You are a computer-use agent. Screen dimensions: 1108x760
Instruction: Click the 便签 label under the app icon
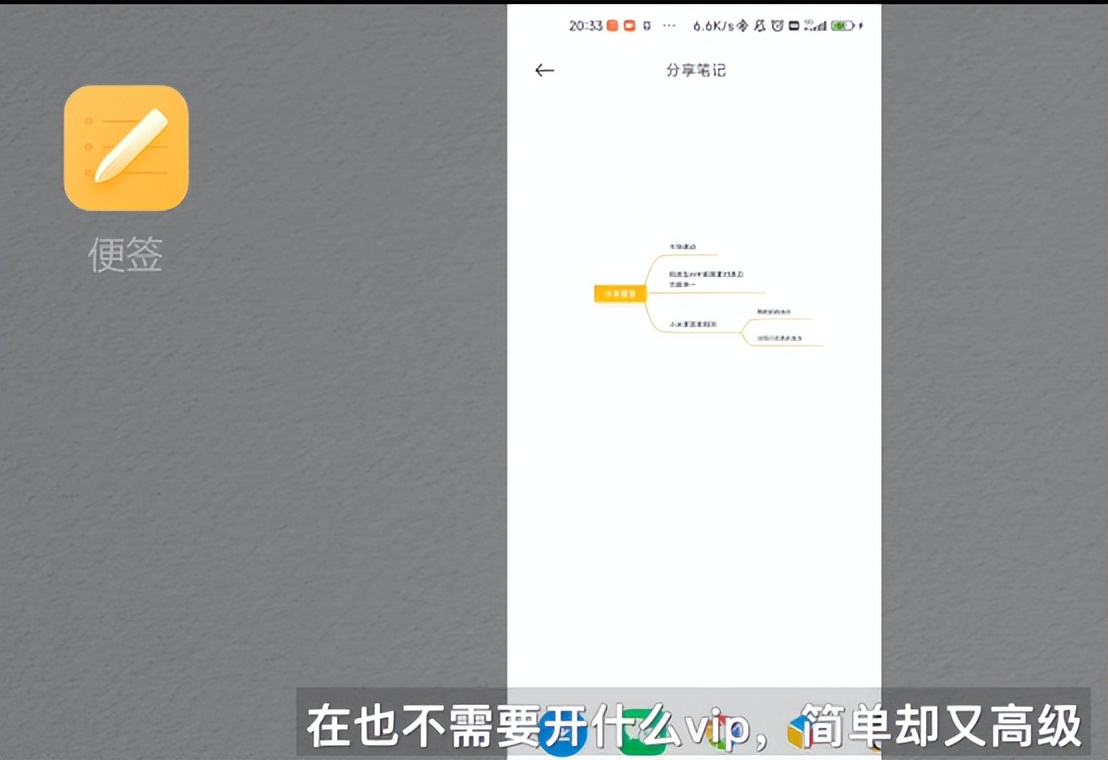coord(126,255)
